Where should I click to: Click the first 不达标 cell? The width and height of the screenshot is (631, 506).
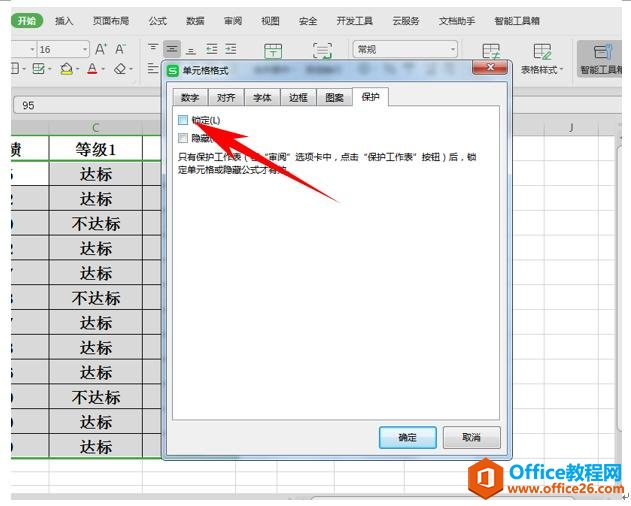point(95,223)
